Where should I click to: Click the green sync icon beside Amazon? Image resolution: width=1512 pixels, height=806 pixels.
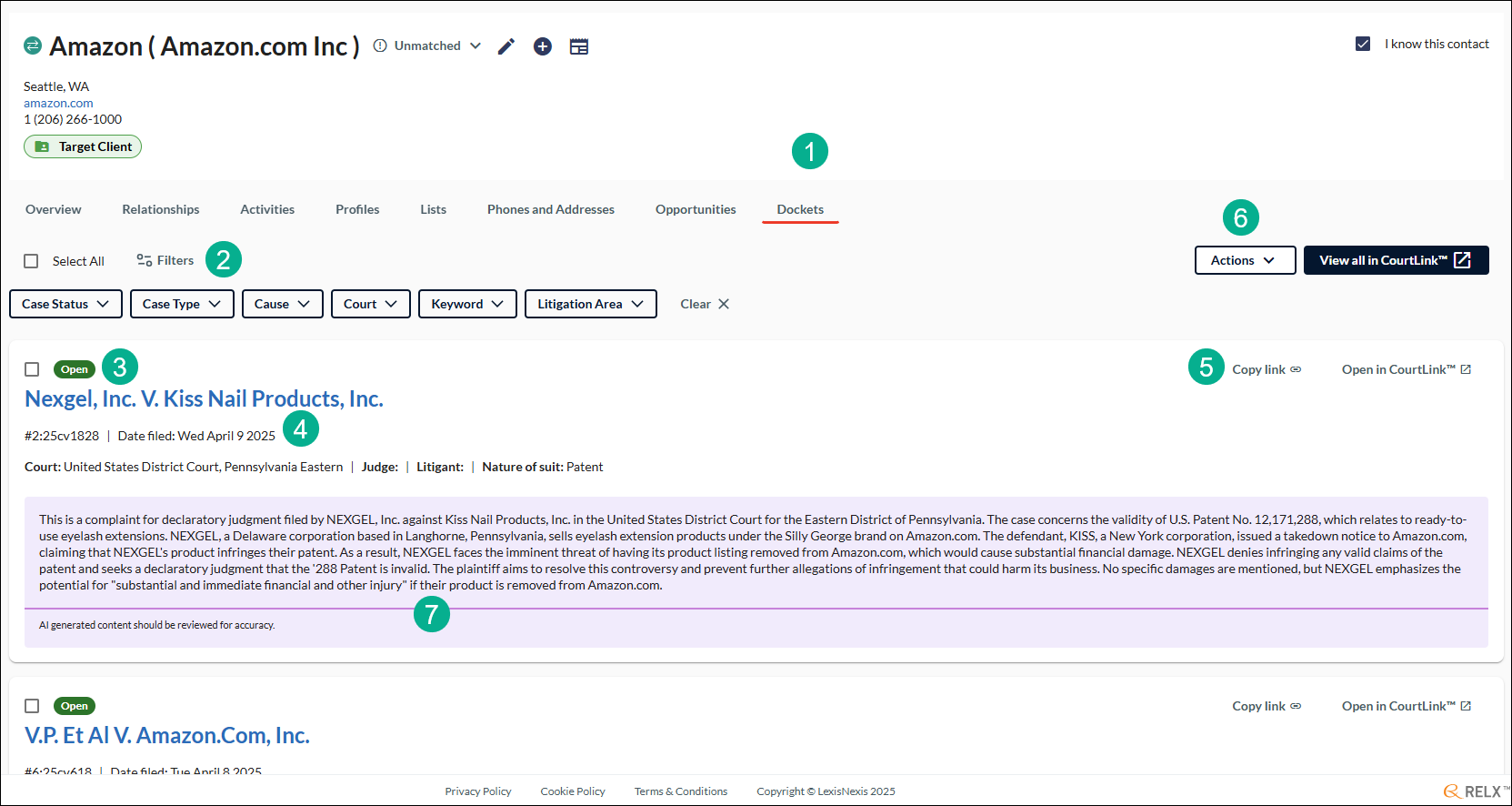tap(33, 45)
